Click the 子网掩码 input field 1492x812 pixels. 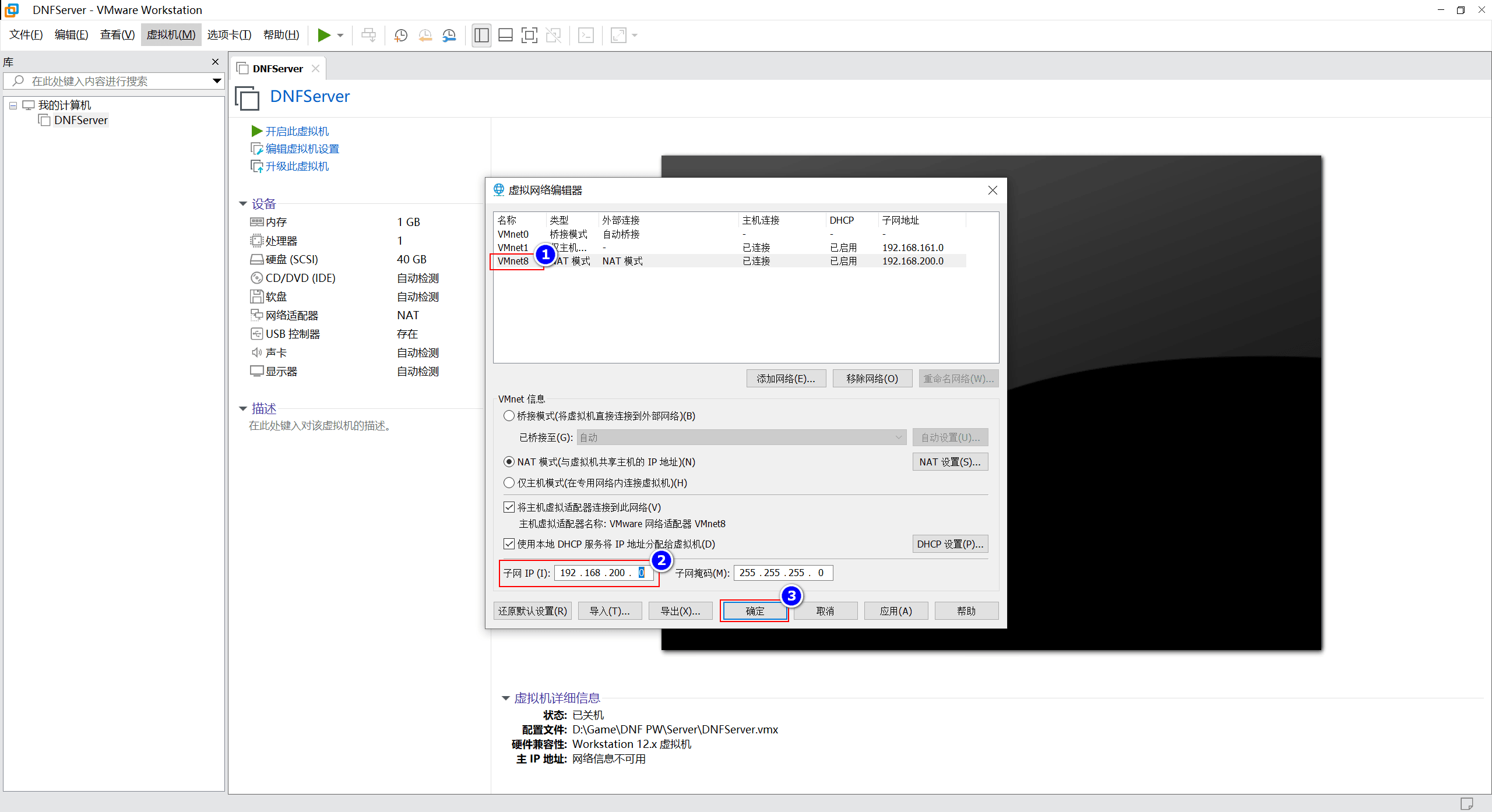click(783, 573)
